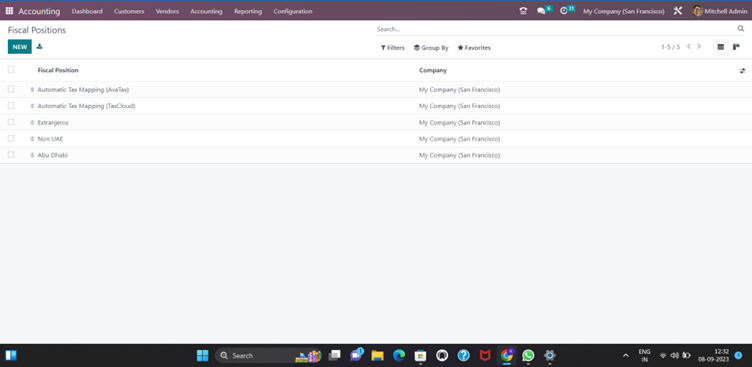The width and height of the screenshot is (752, 367).
Task: Check the Abu Dhabi row checkbox
Action: click(11, 155)
